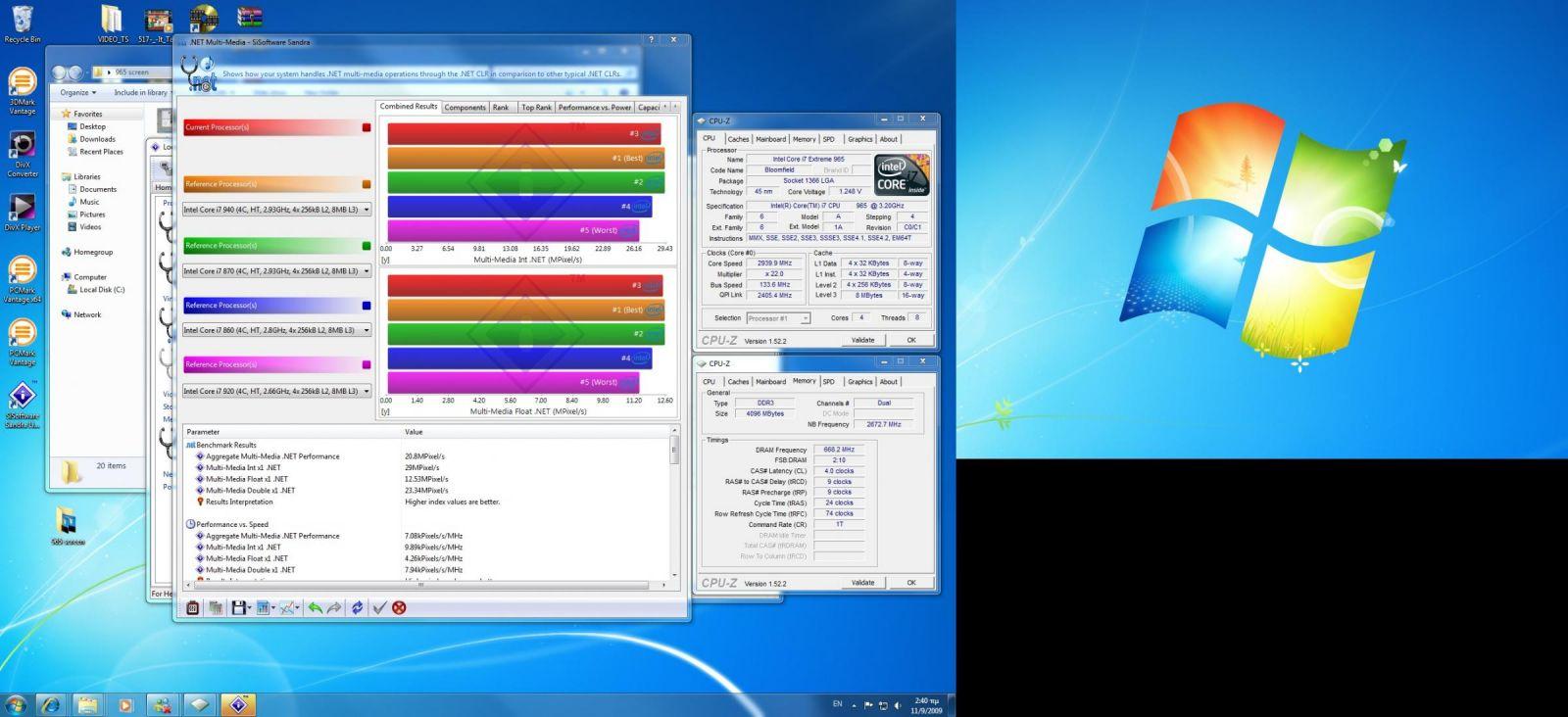1568x717 pixels.
Task: Toggle the blue Reference Processor checkbox
Action: 367,306
